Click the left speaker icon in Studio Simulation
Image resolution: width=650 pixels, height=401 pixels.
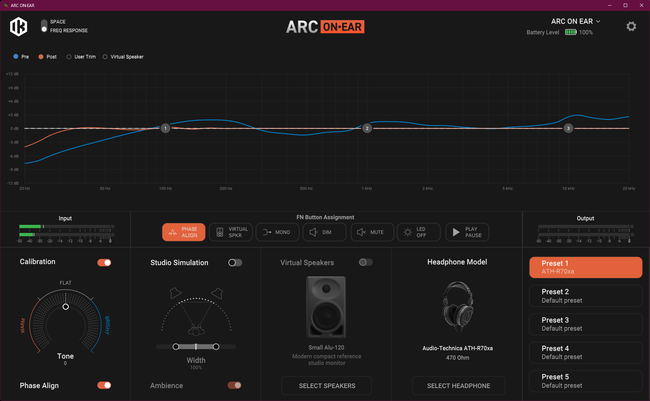point(175,293)
